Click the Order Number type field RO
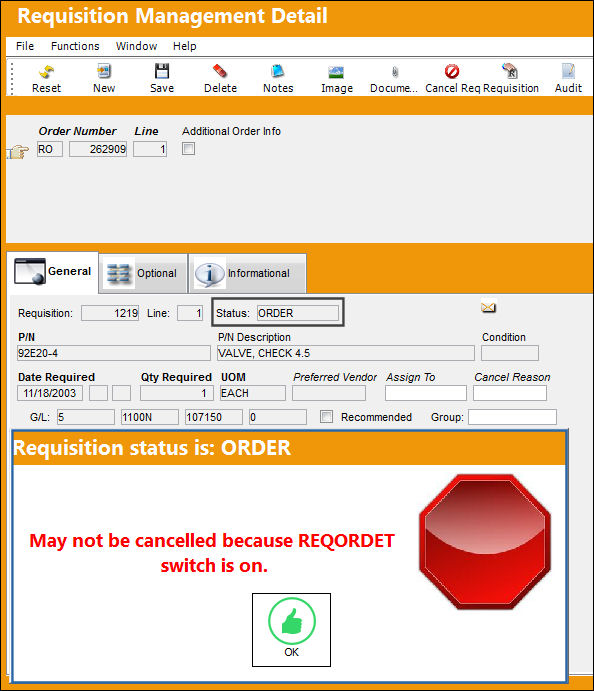Screen dimensions: 594x691 coord(50,149)
